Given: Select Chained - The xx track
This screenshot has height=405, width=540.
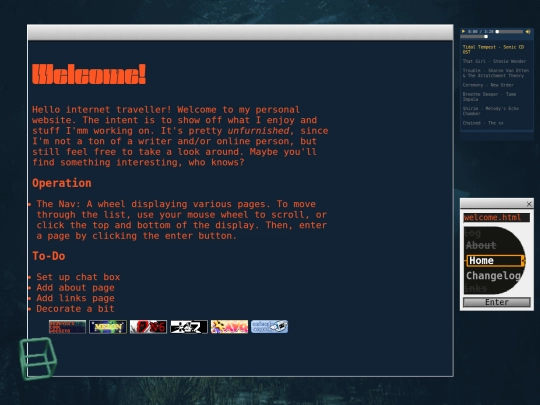Looking at the screenshot, I should point(483,123).
